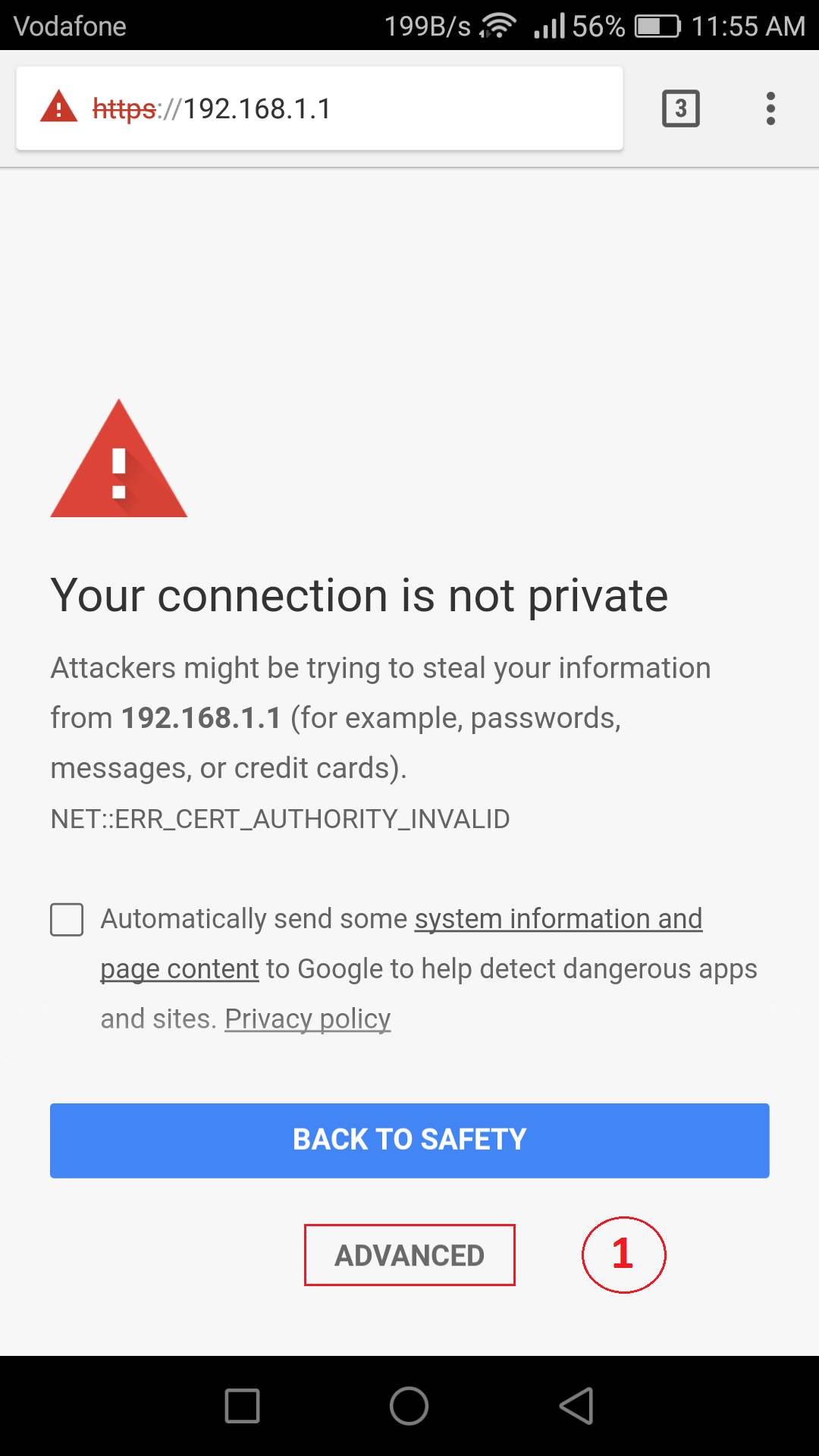Viewport: 819px width, 1456px height.
Task: Tap the Wi-Fi icon in status bar
Action: point(498,25)
